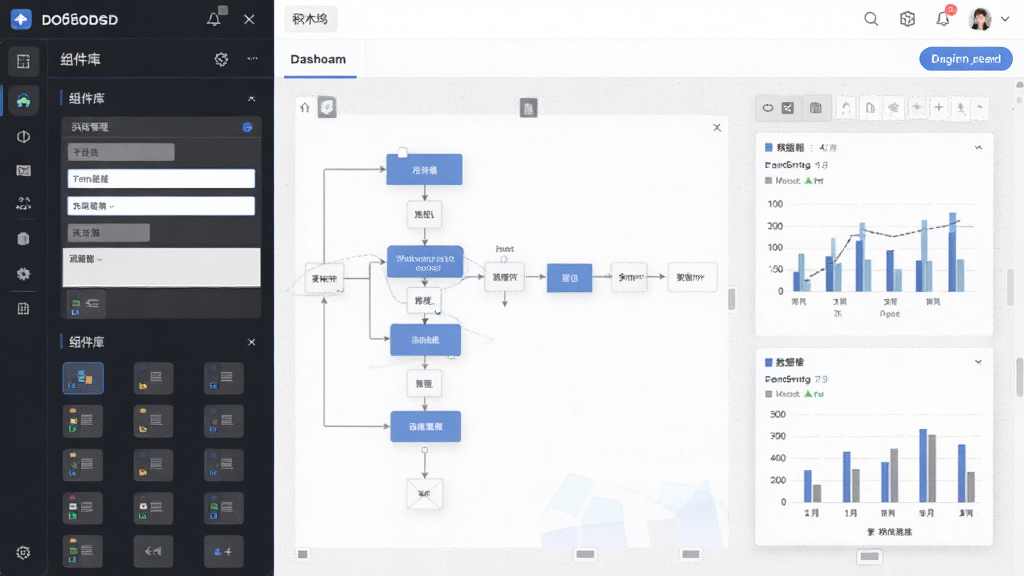Open the notifications bell with red badge

pos(943,18)
